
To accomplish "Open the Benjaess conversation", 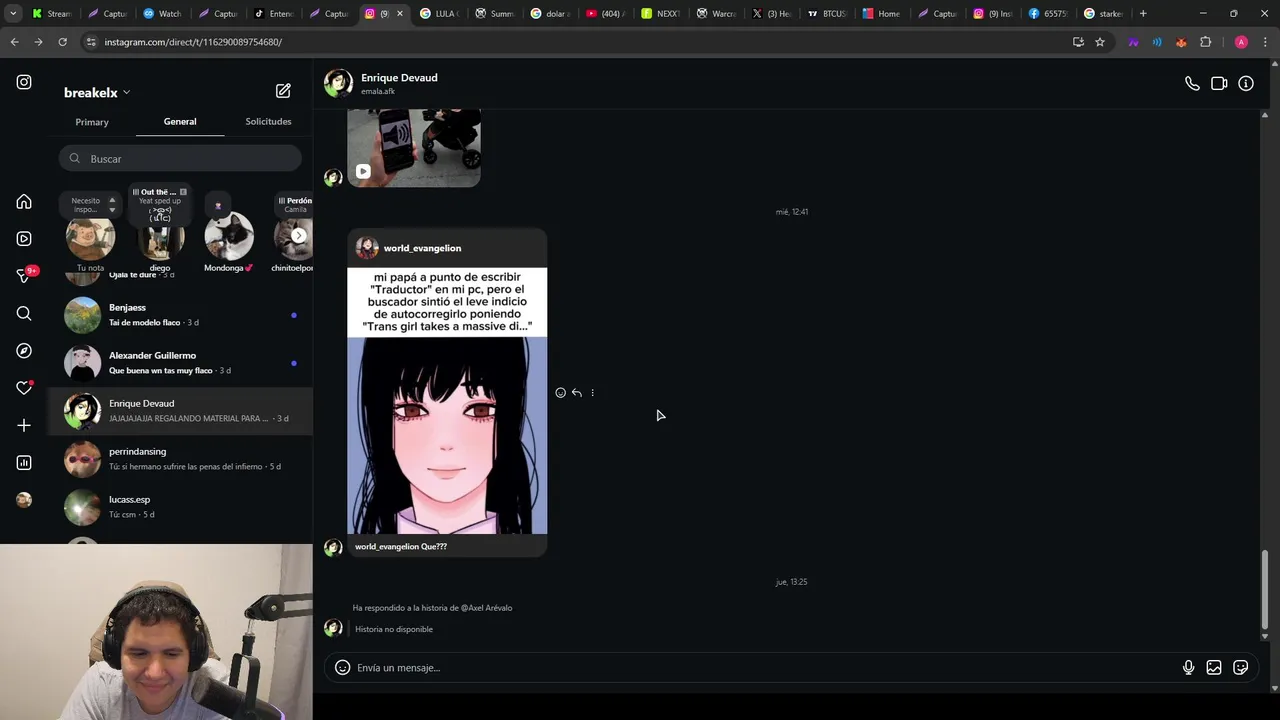I will (x=180, y=315).
